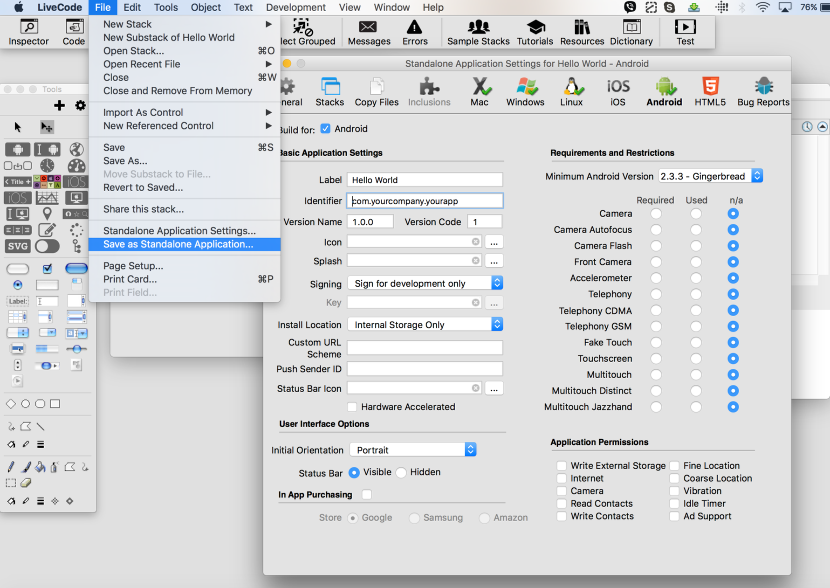
Task: Open the Tools palette gear settings
Action: coord(80,105)
